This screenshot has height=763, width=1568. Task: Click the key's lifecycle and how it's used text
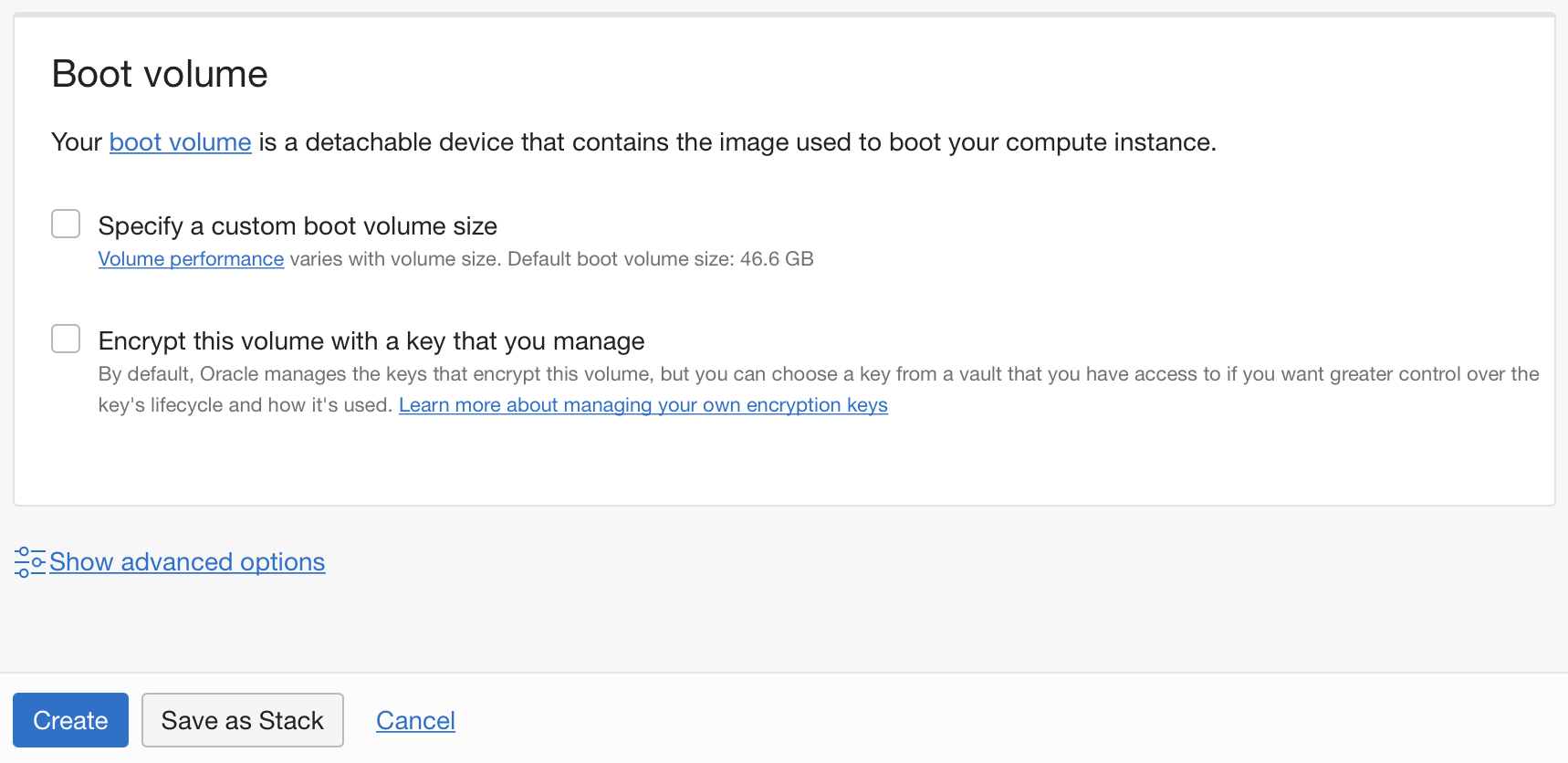tap(246, 405)
